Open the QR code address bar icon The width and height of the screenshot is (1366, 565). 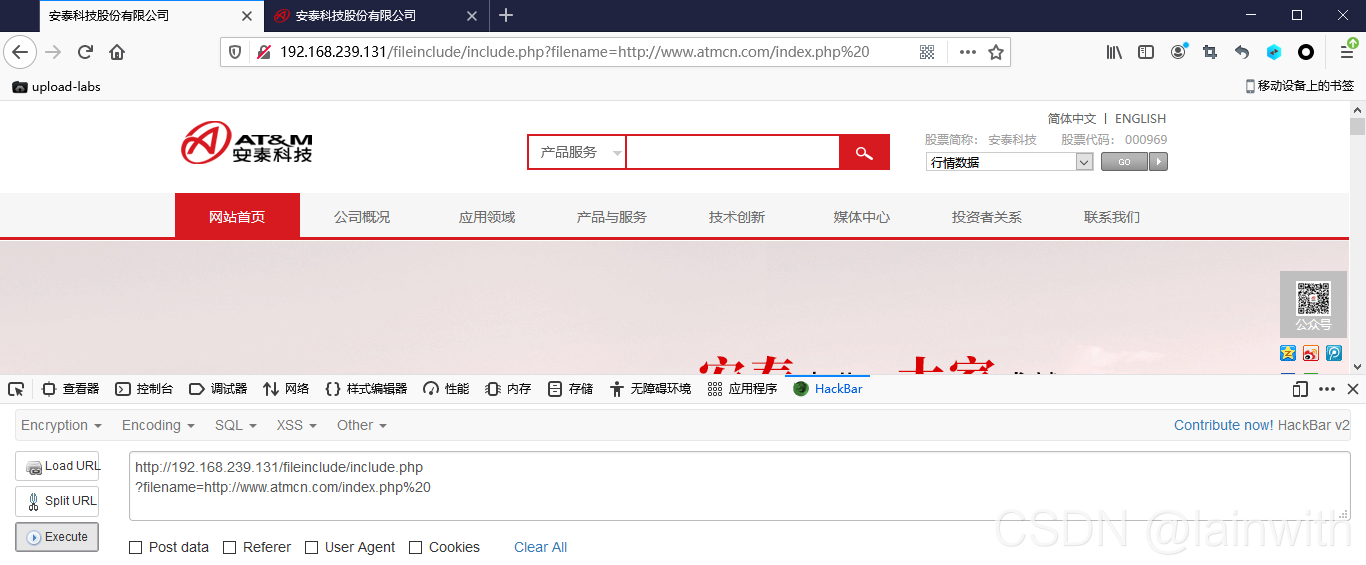[x=927, y=52]
